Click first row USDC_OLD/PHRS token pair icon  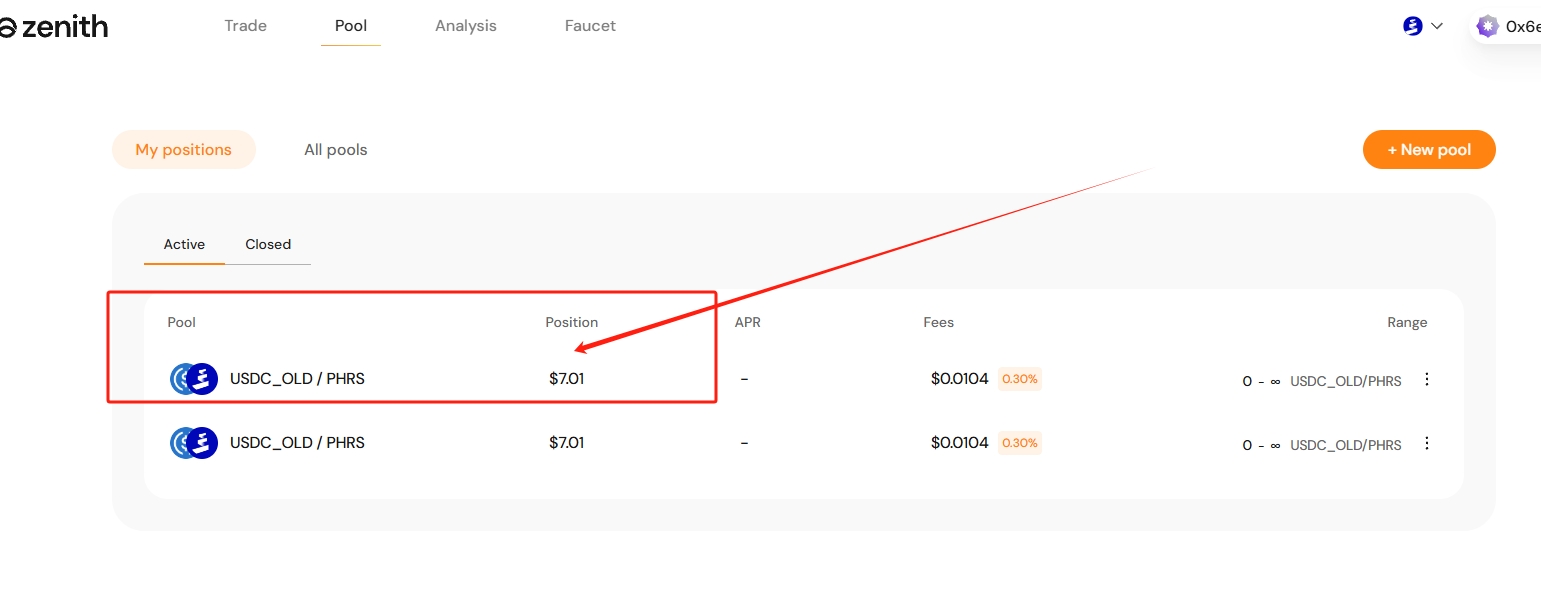[194, 379]
